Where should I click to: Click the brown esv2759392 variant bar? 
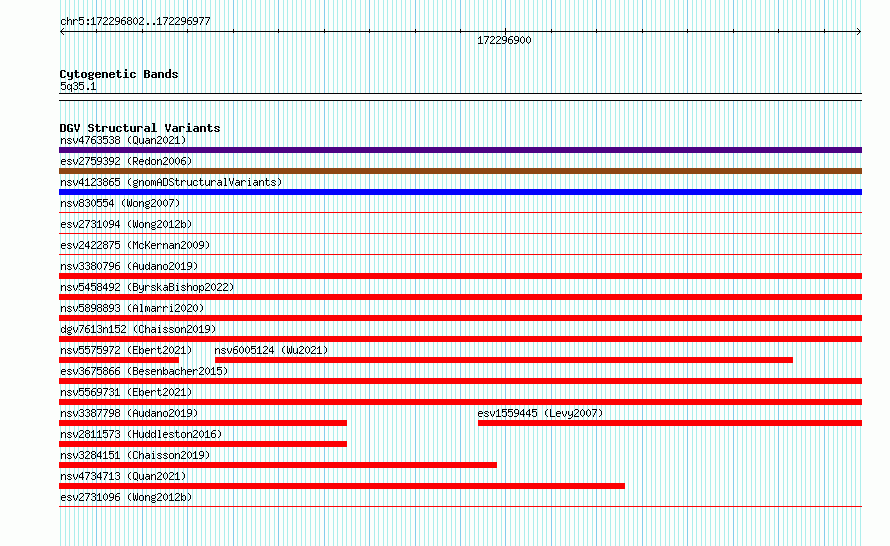click(460, 171)
